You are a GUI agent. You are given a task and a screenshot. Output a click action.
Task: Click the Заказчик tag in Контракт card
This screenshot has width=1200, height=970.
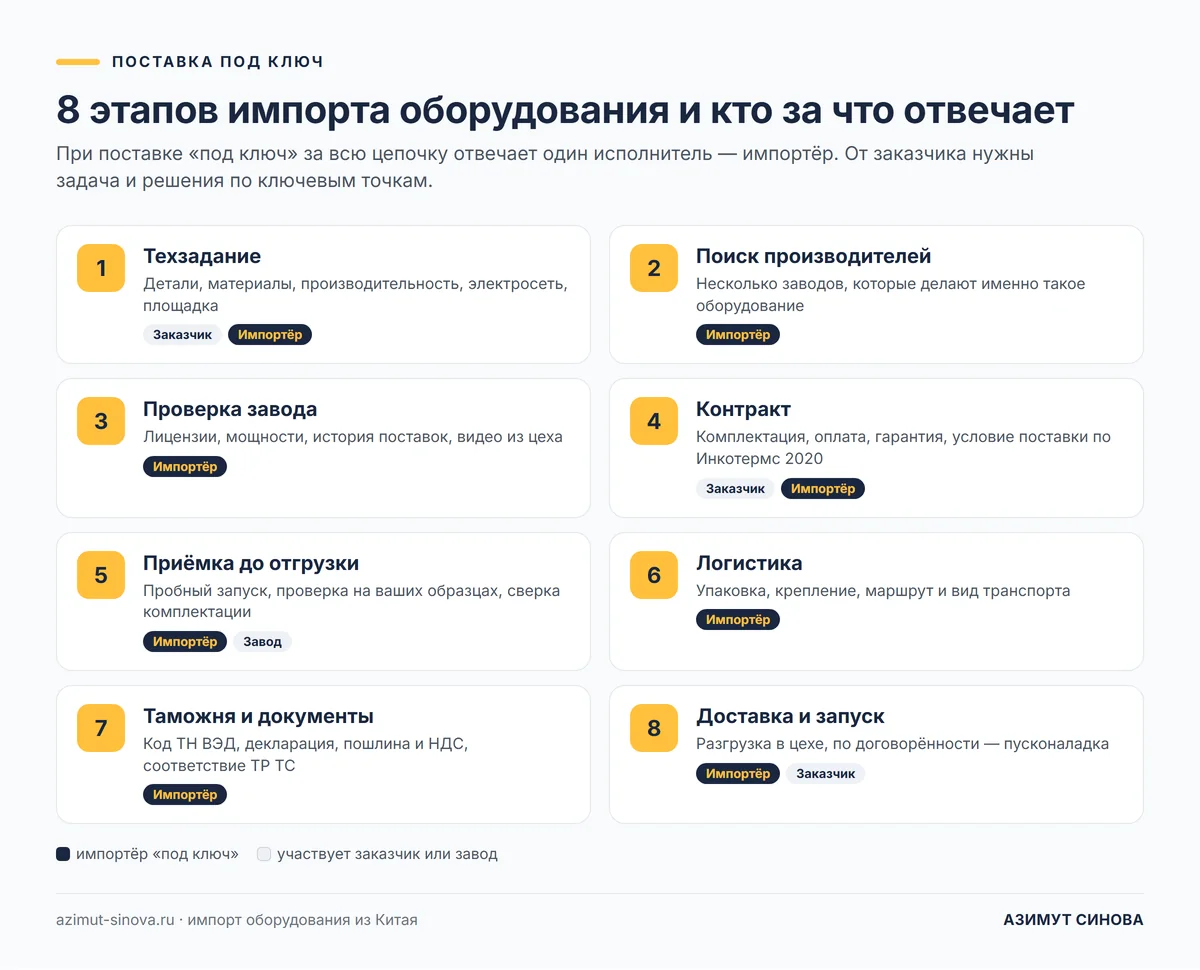[735, 489]
